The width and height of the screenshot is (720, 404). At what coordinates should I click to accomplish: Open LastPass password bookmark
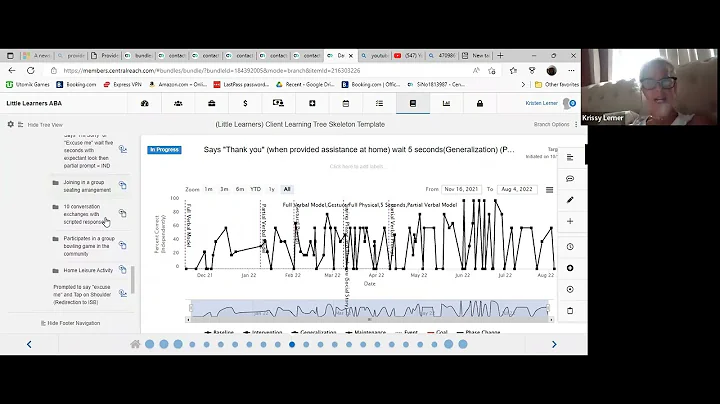click(241, 84)
